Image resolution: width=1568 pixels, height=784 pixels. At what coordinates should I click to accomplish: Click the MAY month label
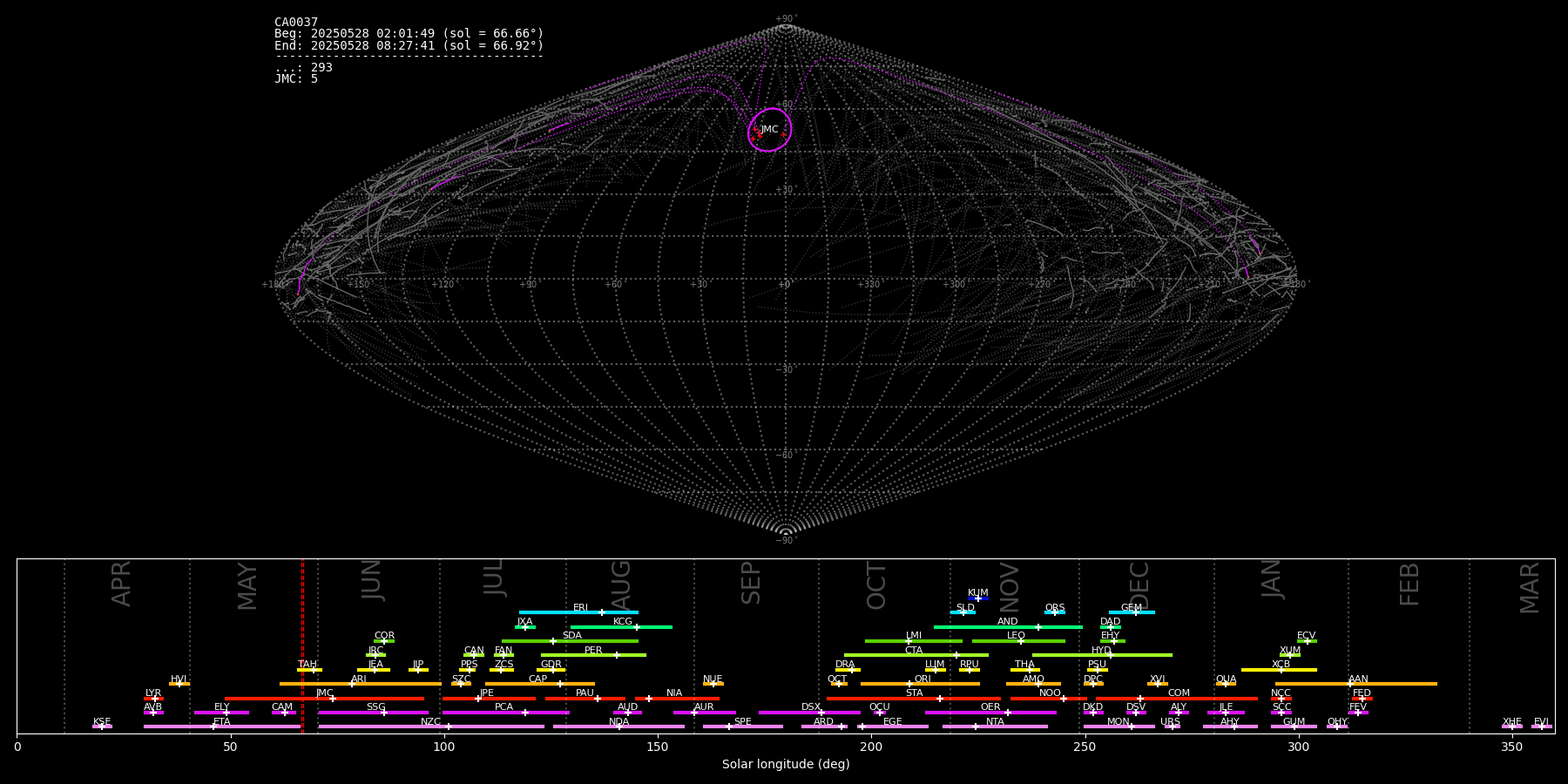pyautogui.click(x=247, y=586)
